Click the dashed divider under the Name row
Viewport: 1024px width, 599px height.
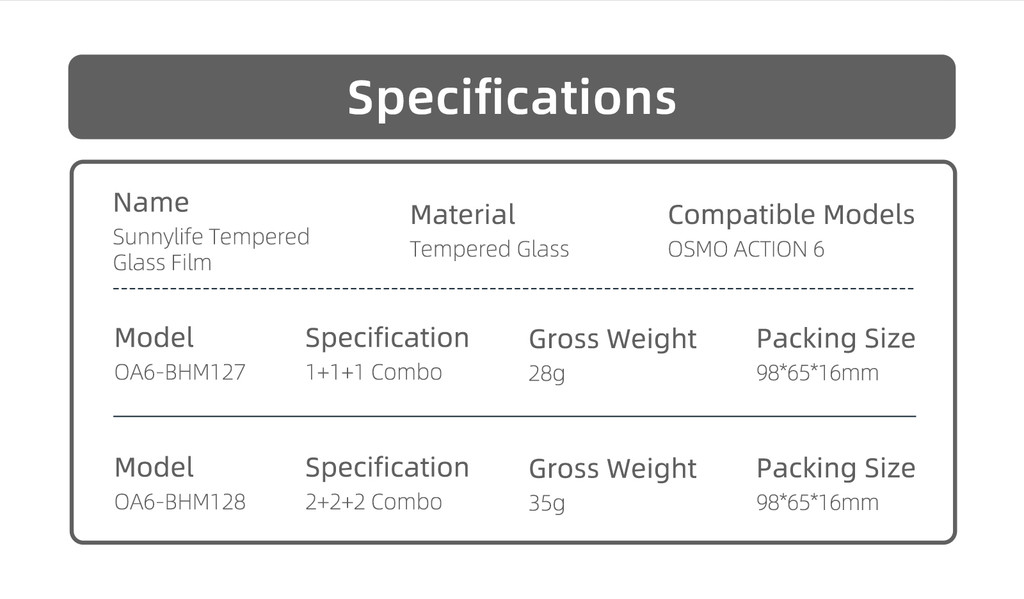[513, 289]
